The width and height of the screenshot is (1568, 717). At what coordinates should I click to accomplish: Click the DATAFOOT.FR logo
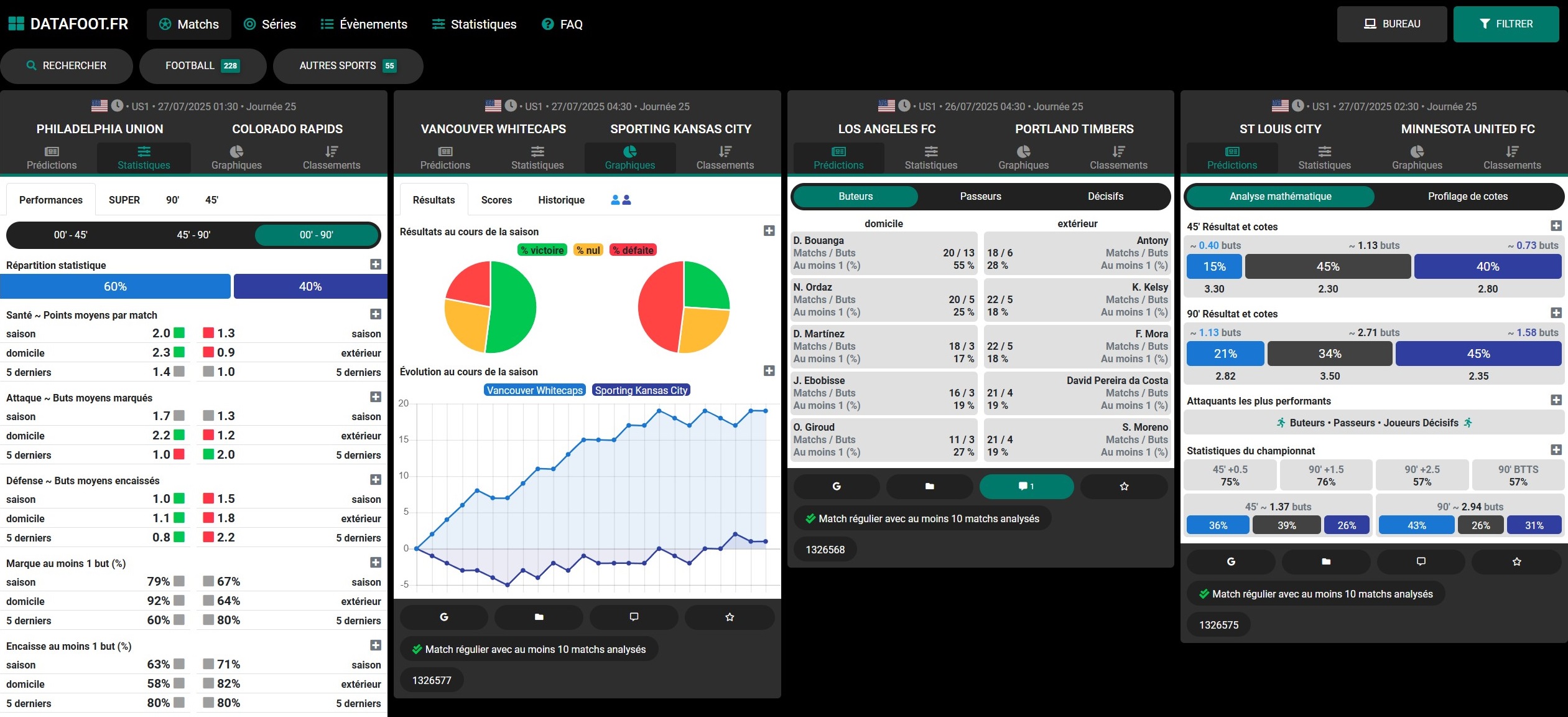click(x=68, y=24)
